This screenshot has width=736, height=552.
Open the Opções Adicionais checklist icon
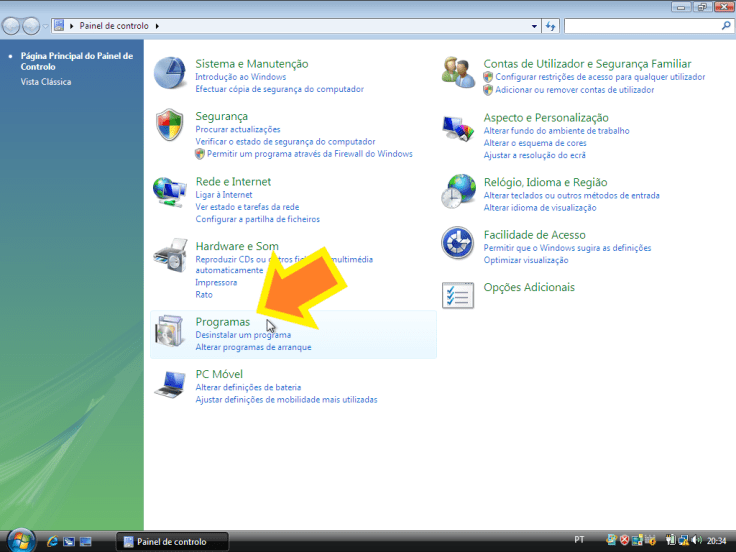[x=458, y=295]
